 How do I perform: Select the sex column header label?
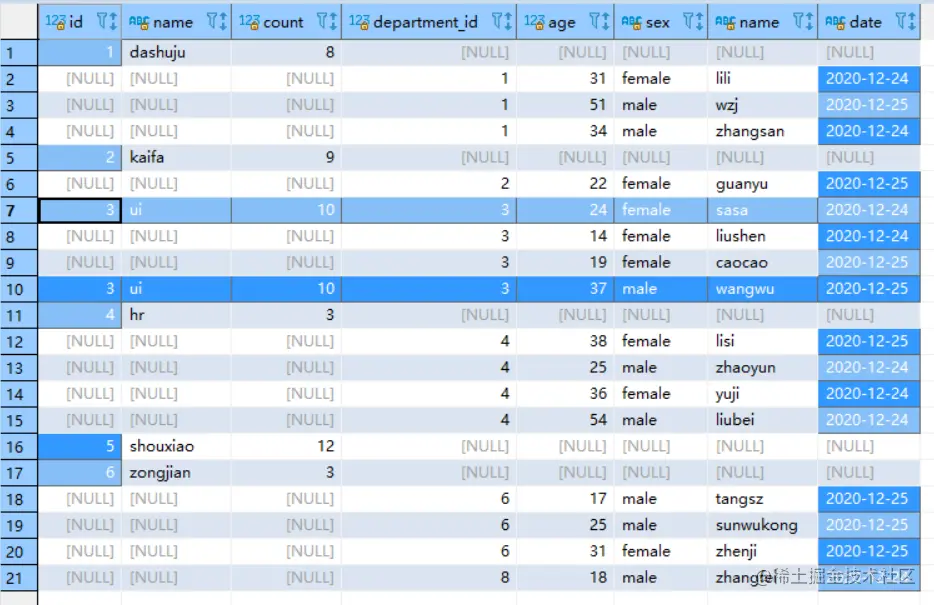coord(657,22)
